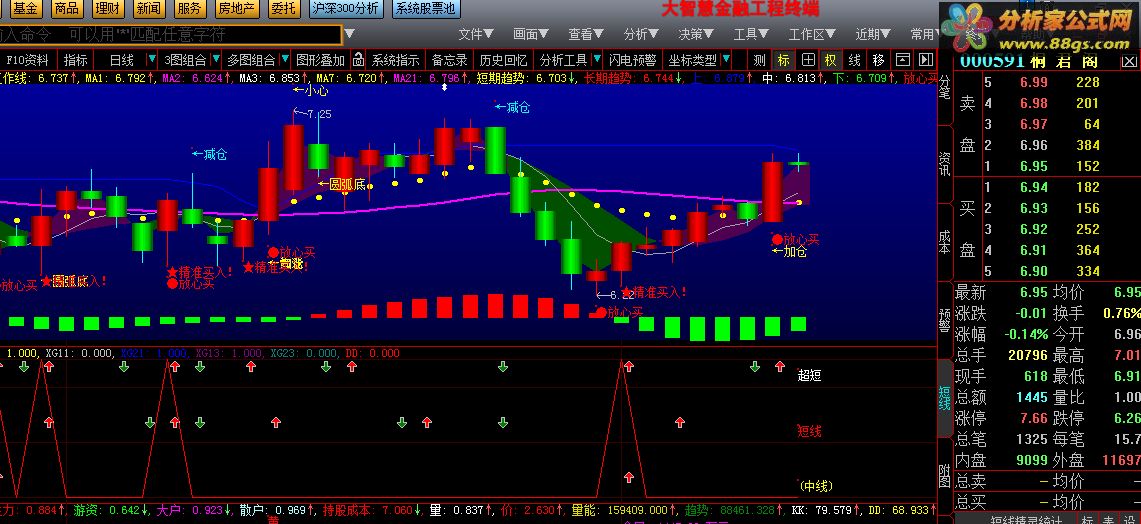Viewport: 1141px width, 524px height.
Task: Click the 理财 button
Action: tap(108, 9)
